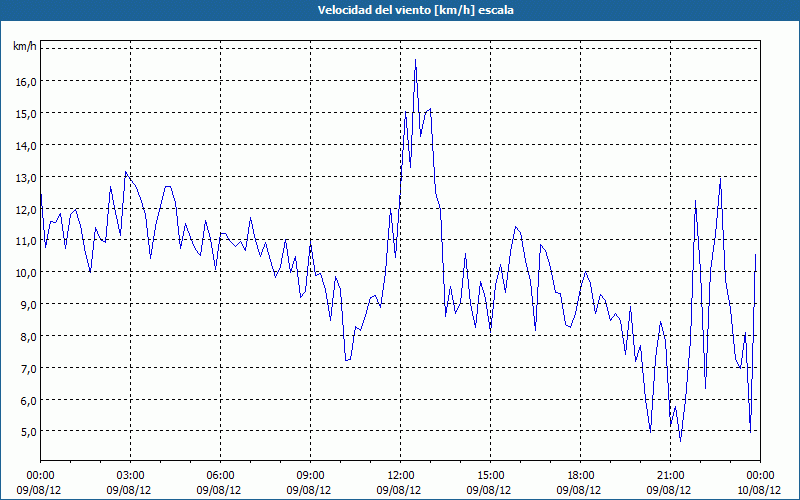The image size is (800, 500).
Task: Click the 10/08/12 date label
Action: coord(759,490)
